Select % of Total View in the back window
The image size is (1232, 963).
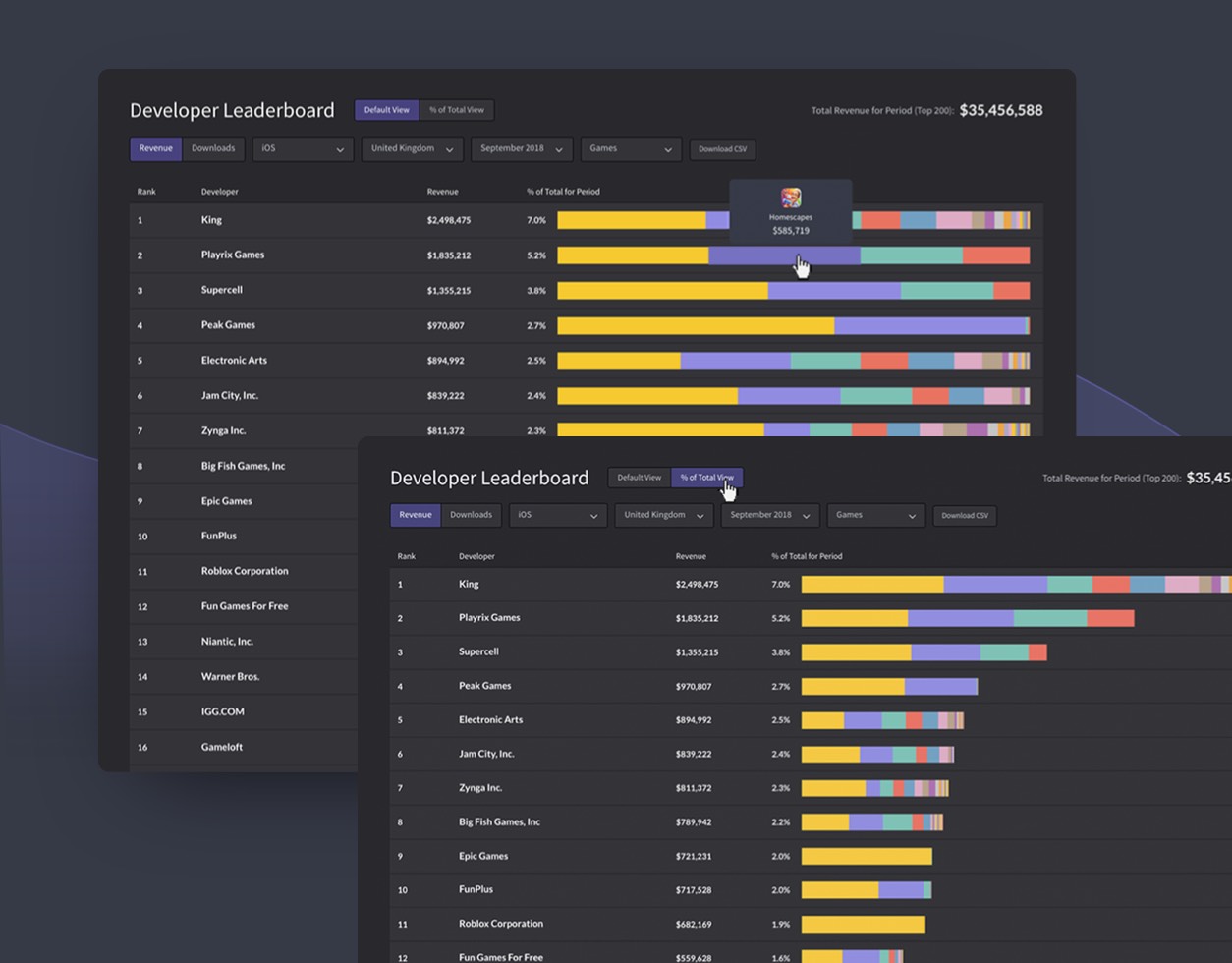tap(457, 110)
